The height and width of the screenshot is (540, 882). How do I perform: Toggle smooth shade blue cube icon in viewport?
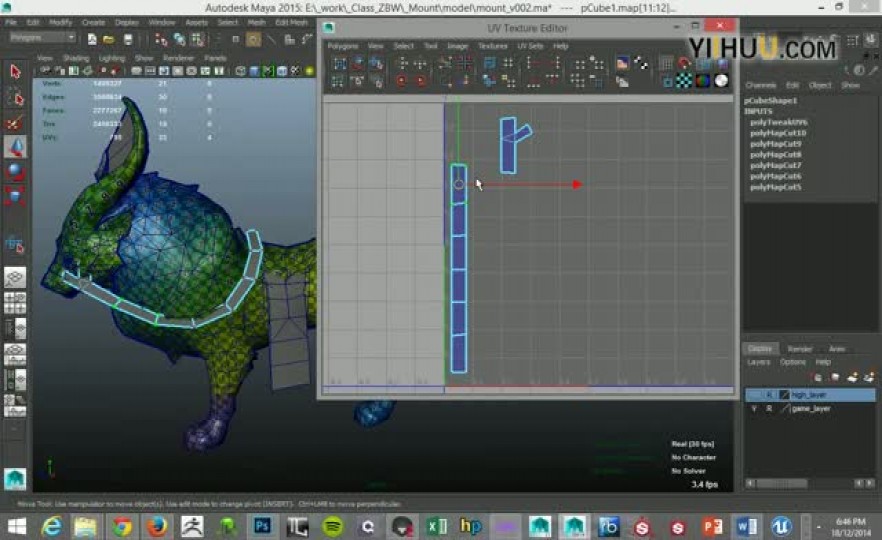tap(254, 71)
